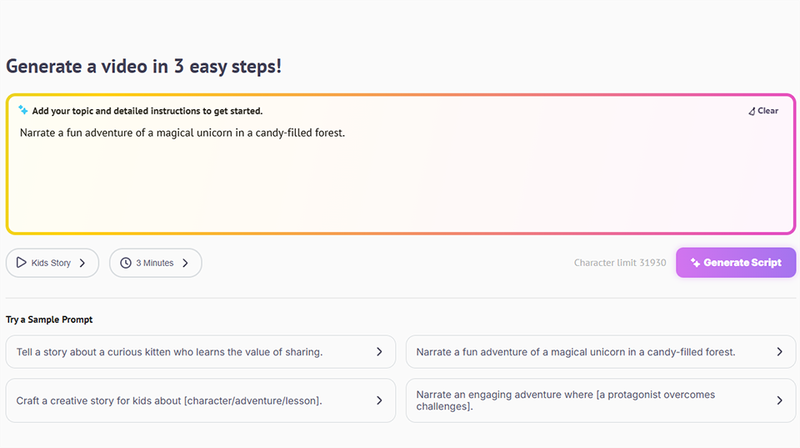
Task: Expand the Kids Story chevron
Action: point(82,263)
